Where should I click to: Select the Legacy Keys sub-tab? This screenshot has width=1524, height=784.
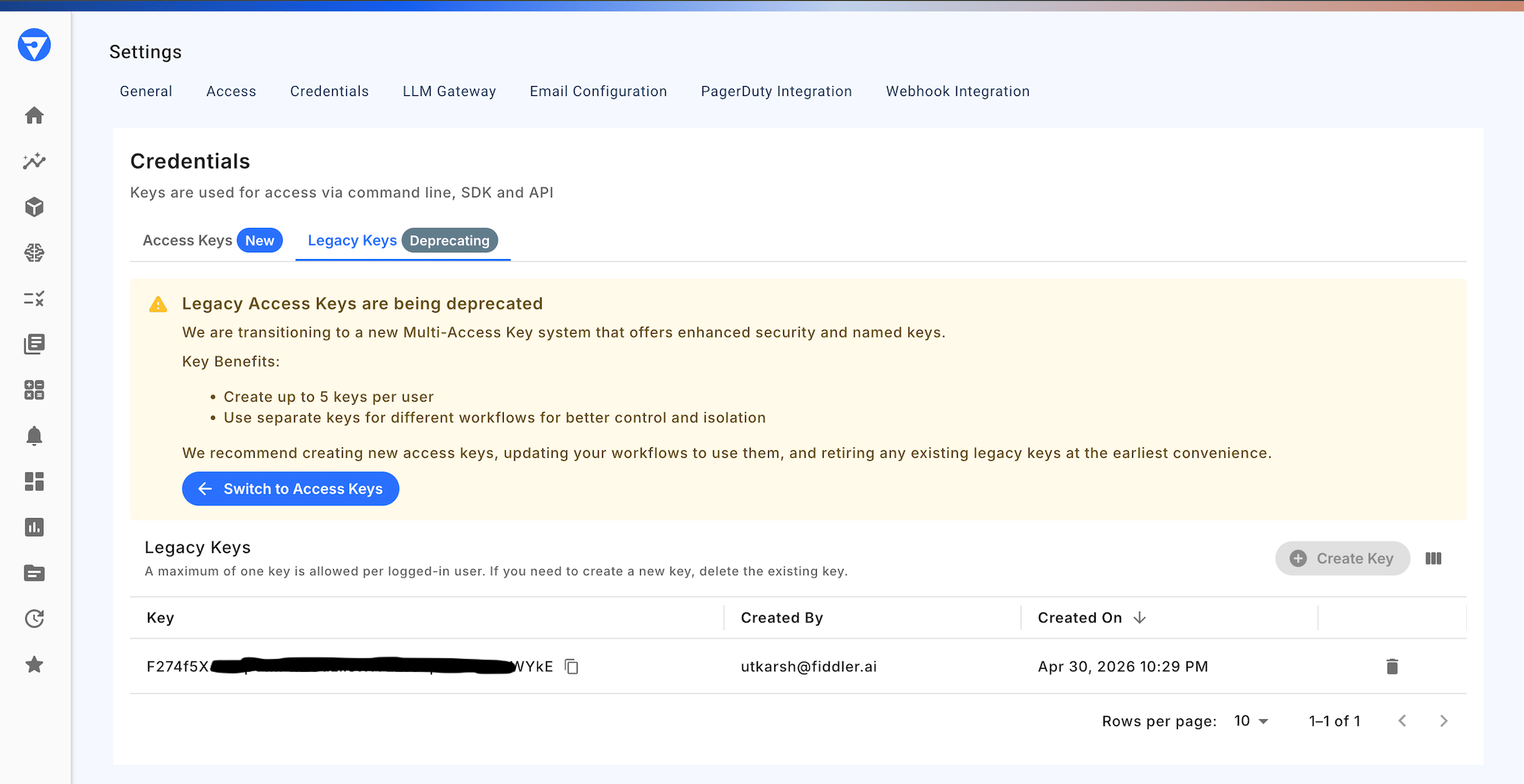point(402,241)
